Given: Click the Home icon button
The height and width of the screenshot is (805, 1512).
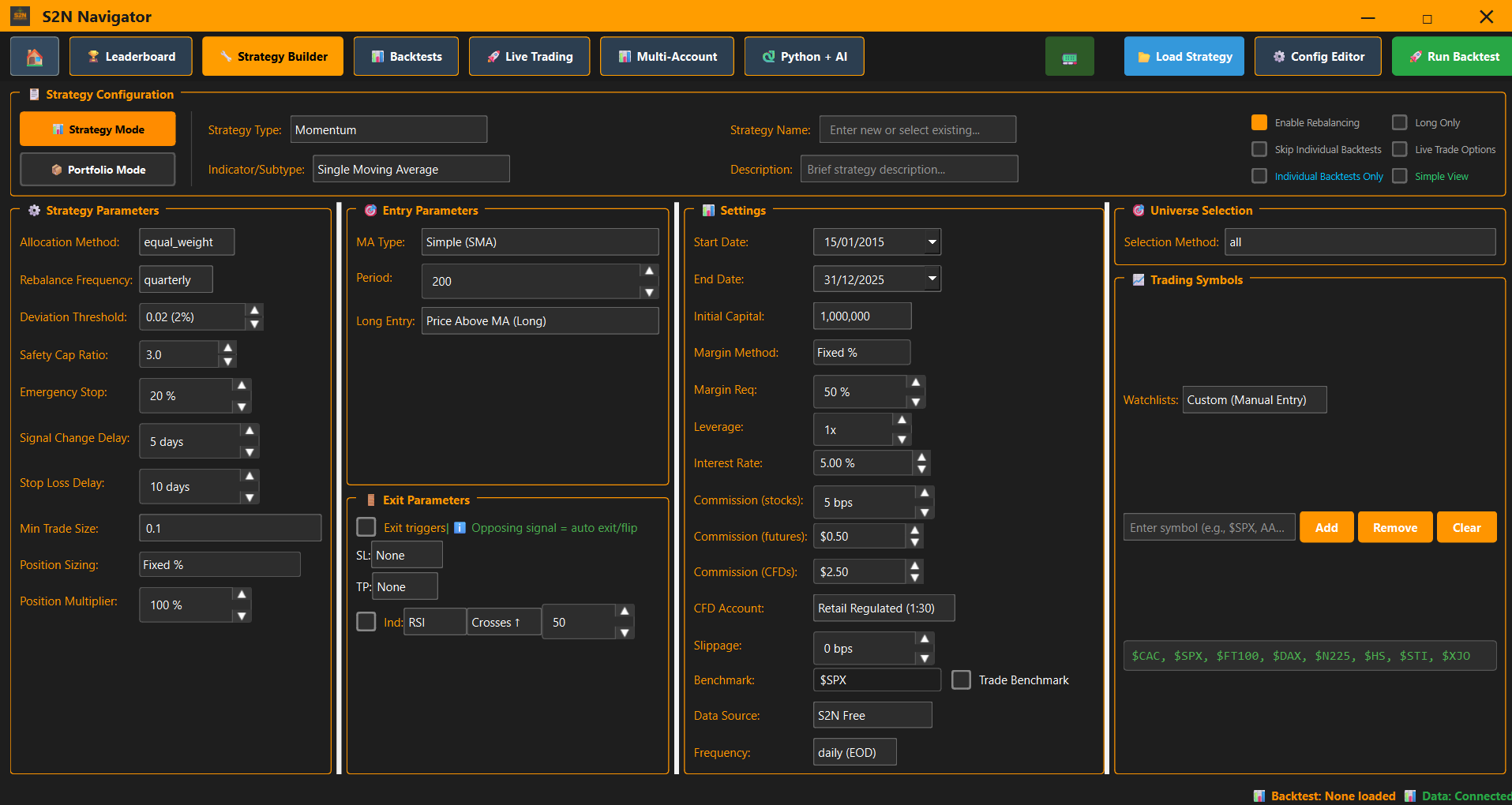Looking at the screenshot, I should 35,57.
